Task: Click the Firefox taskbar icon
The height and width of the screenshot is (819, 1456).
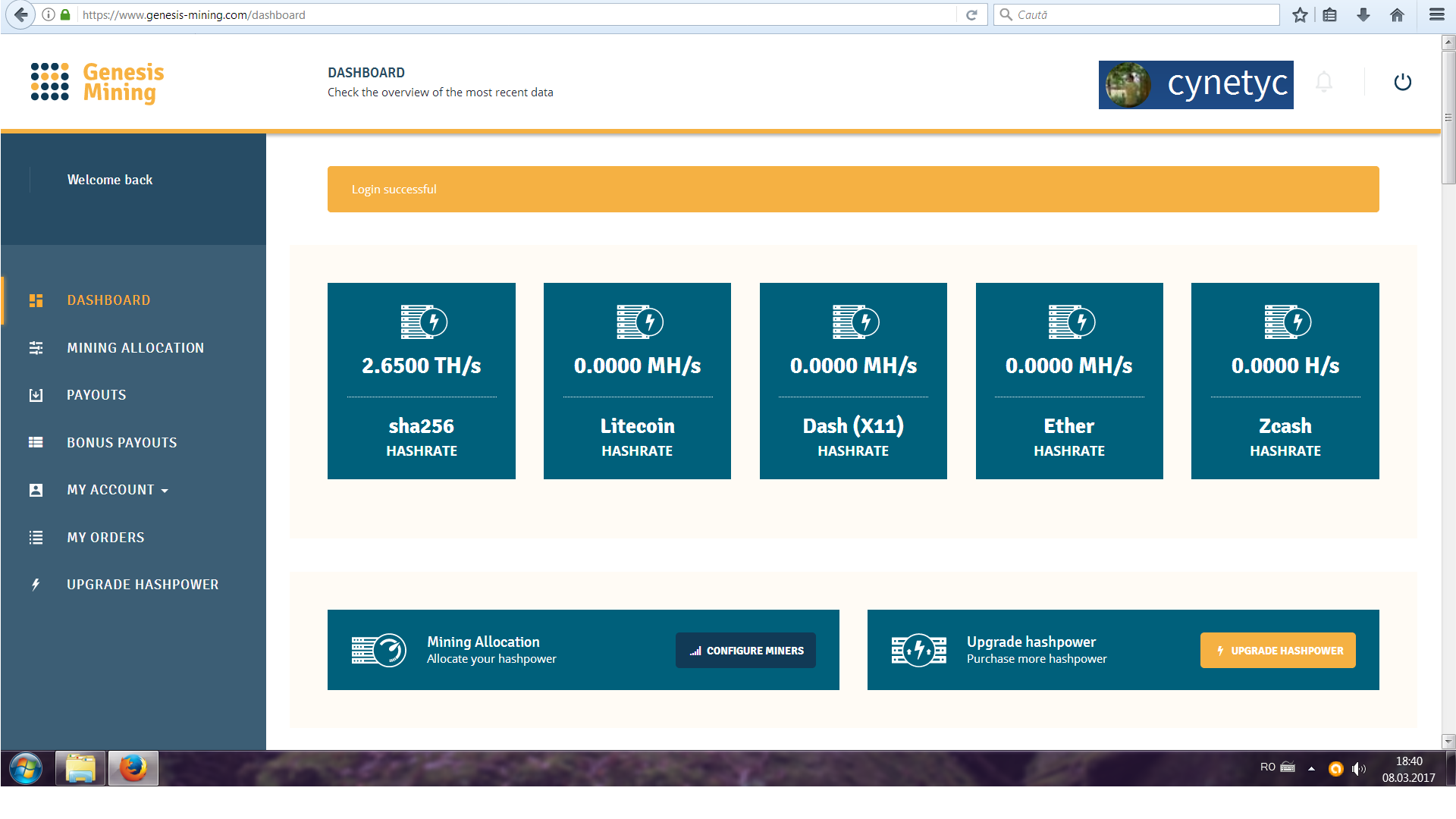Action: (133, 768)
